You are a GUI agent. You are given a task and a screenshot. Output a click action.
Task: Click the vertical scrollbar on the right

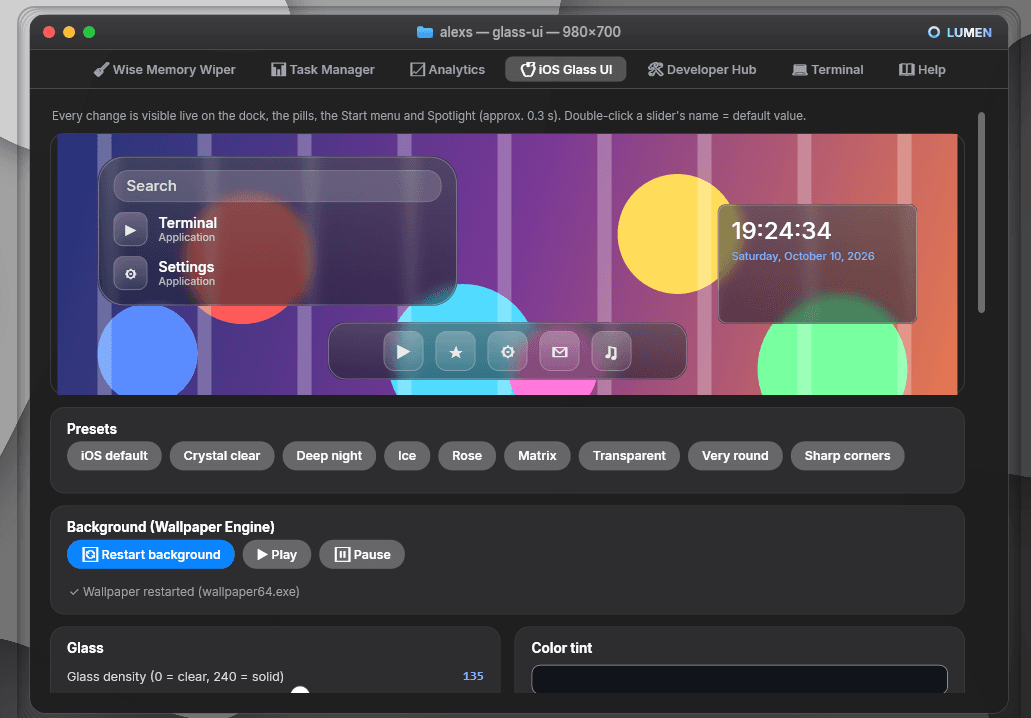pyautogui.click(x=981, y=212)
